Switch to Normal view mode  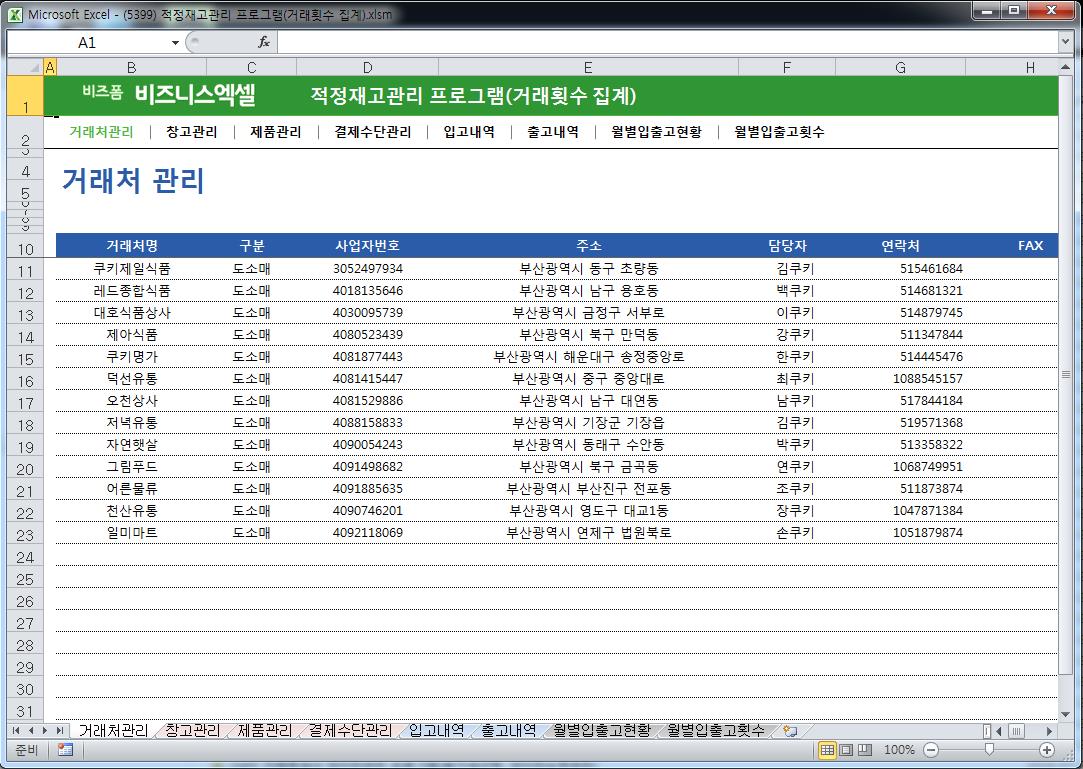point(827,750)
